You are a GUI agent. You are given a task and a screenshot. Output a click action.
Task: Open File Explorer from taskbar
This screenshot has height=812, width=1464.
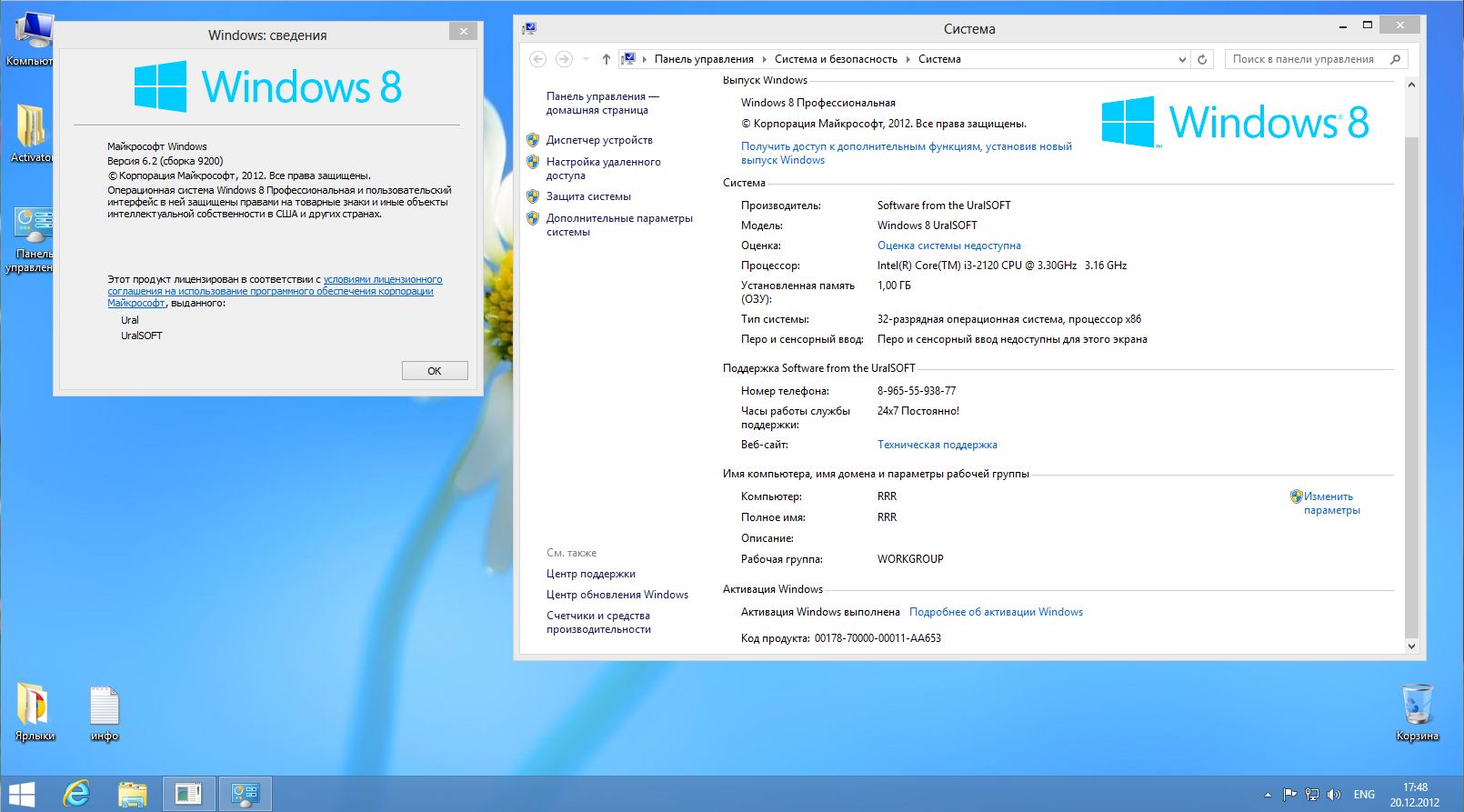133,794
